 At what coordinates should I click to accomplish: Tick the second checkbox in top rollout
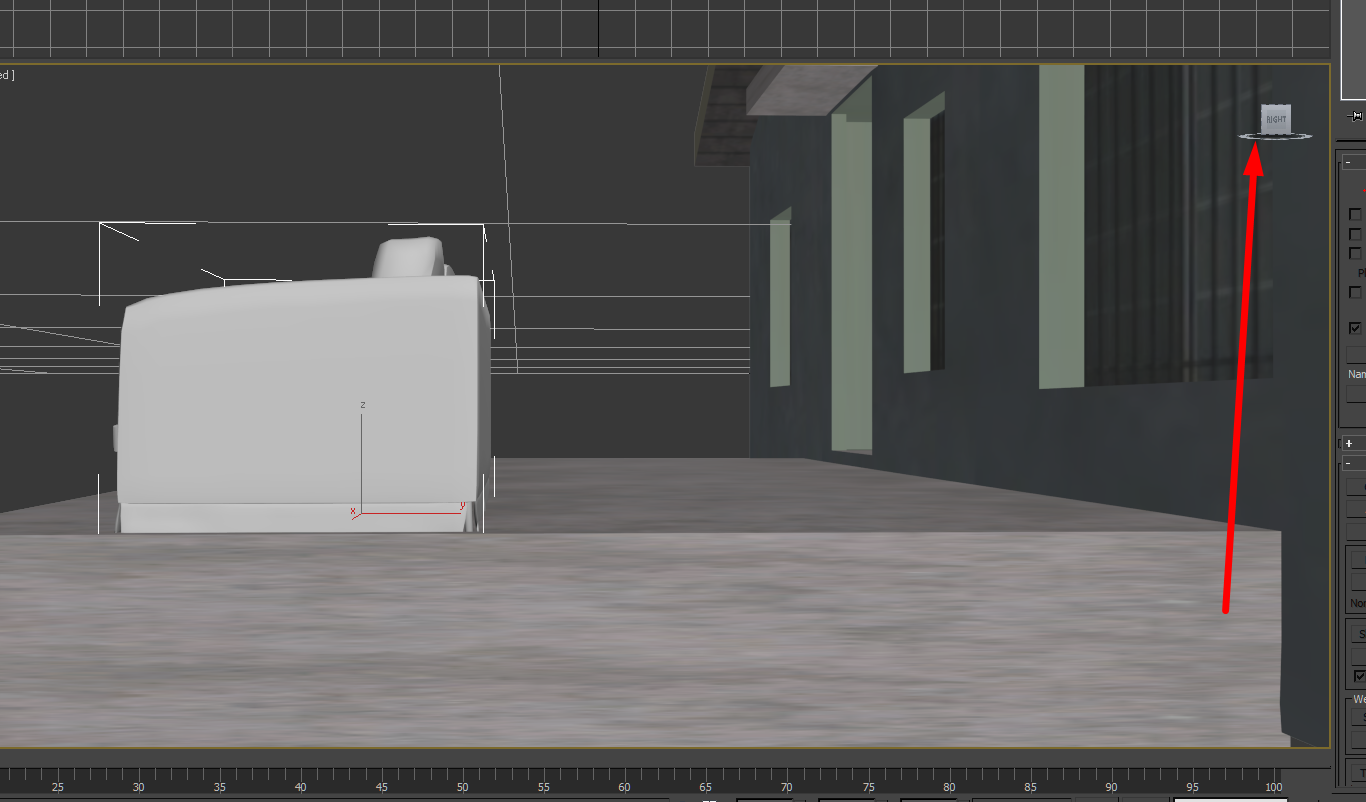[x=1356, y=234]
